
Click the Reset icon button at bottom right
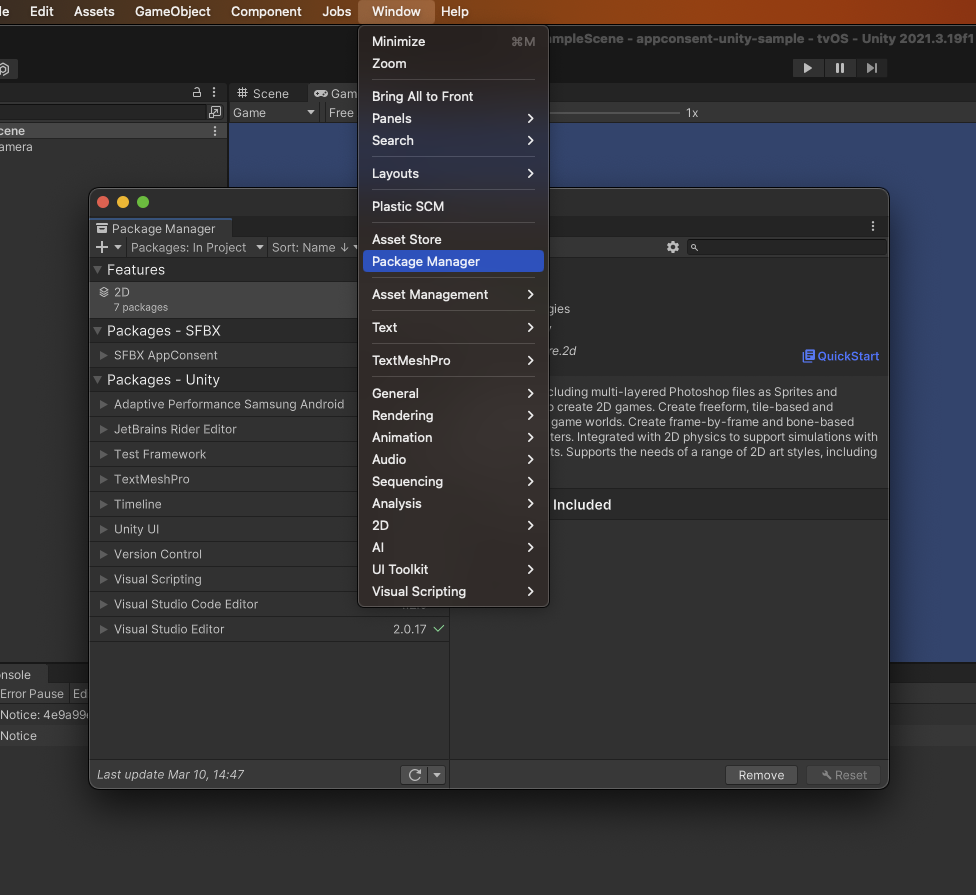tap(843, 775)
